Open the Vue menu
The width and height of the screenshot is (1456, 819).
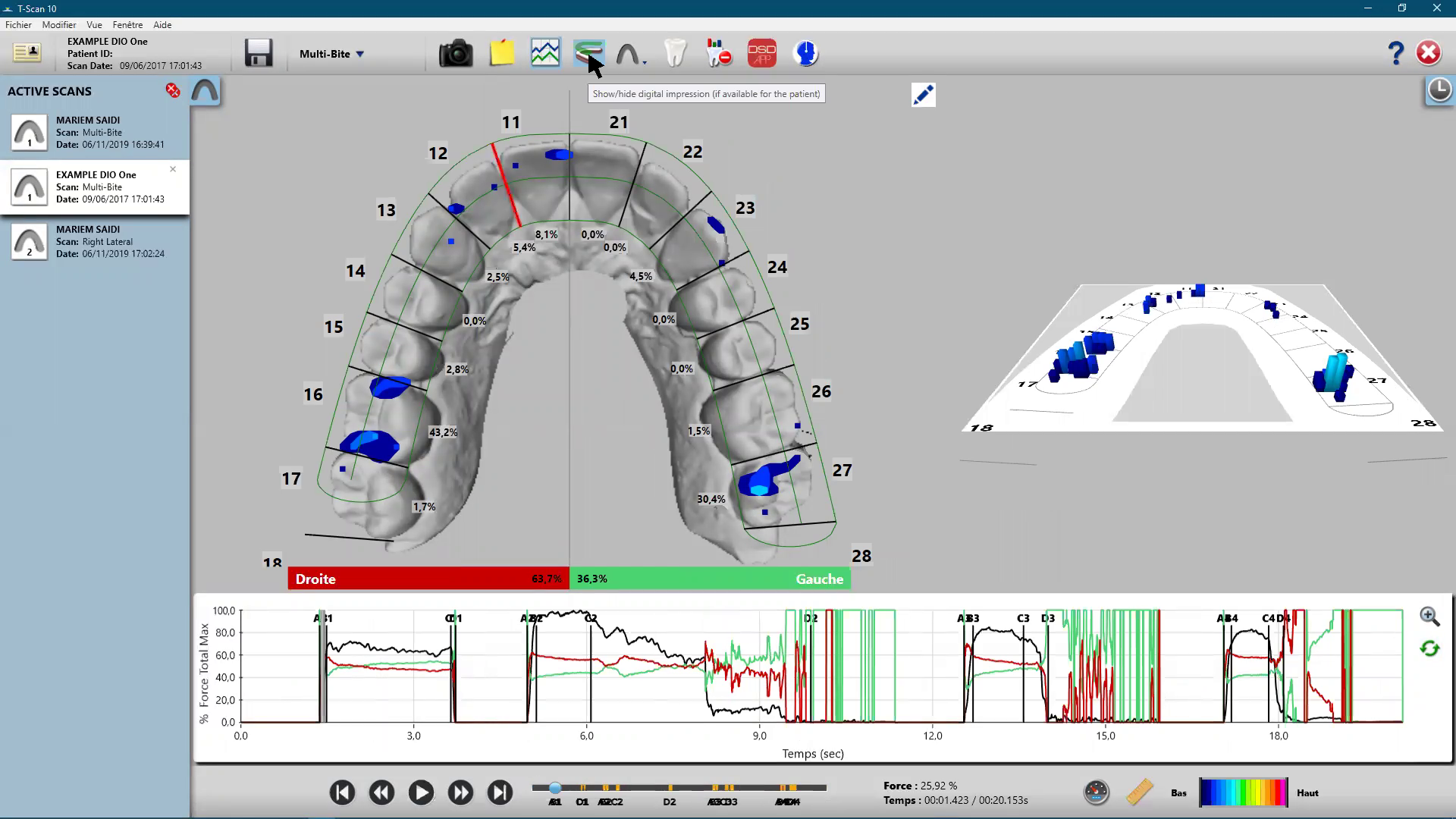(x=94, y=24)
